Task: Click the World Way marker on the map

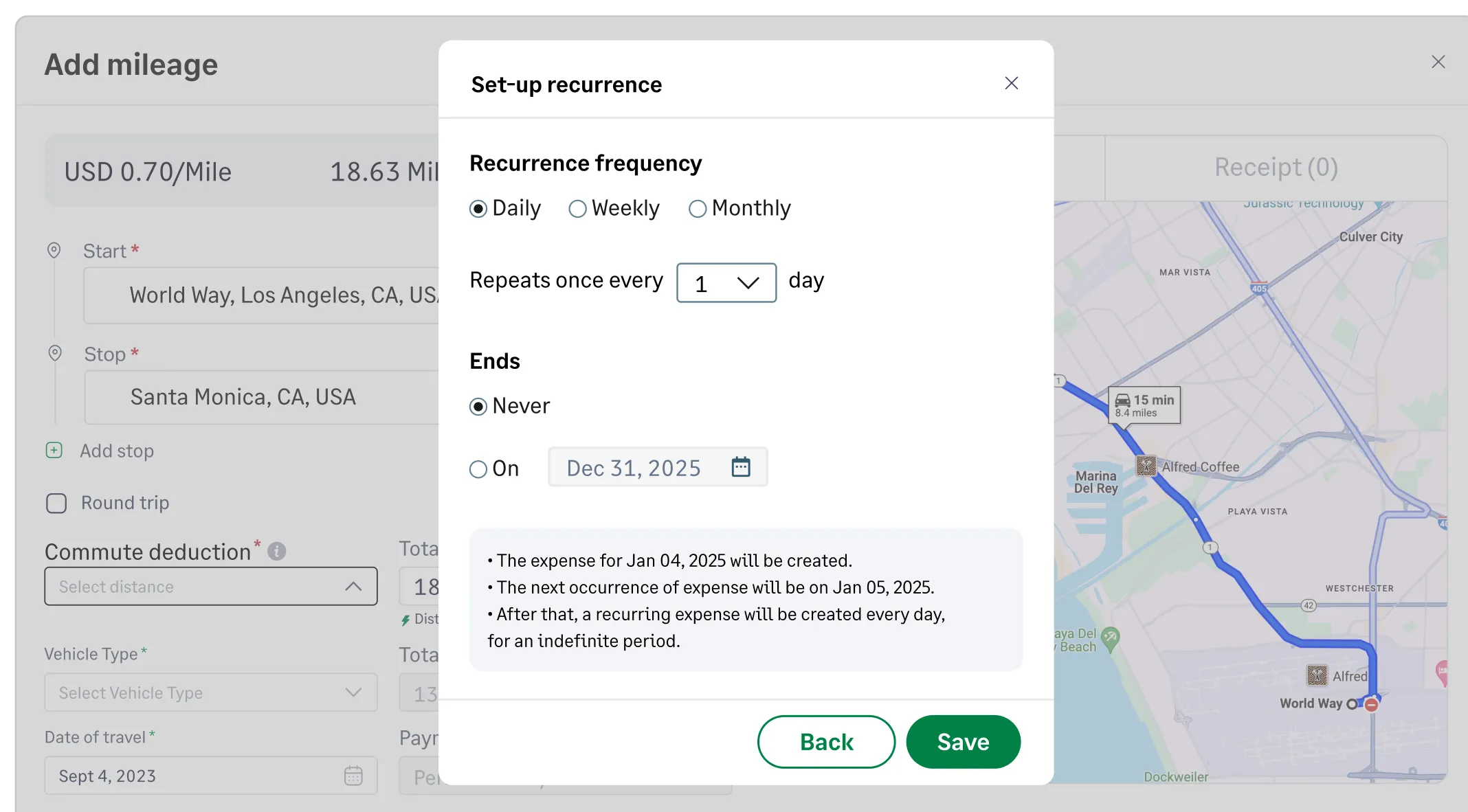Action: (x=1353, y=703)
